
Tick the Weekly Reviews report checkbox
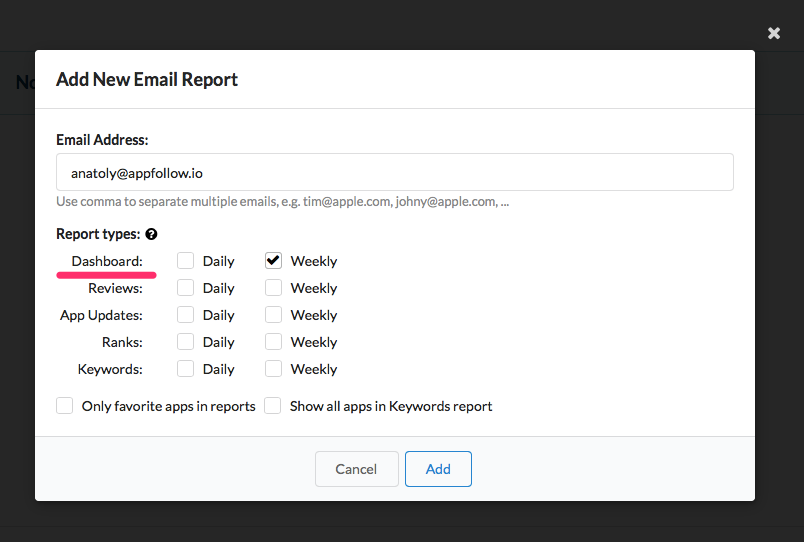273,288
